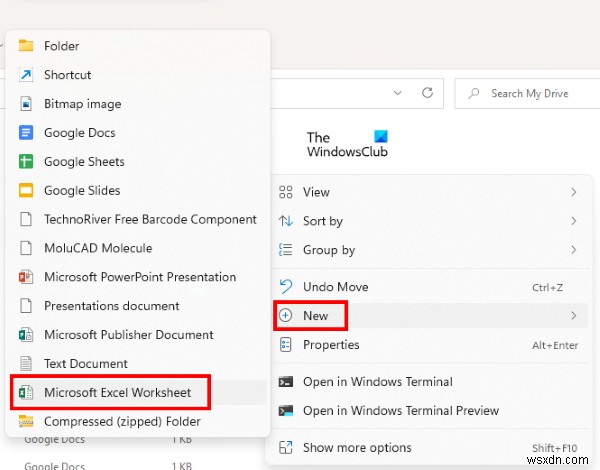Click the Search My Drive field

527,93
